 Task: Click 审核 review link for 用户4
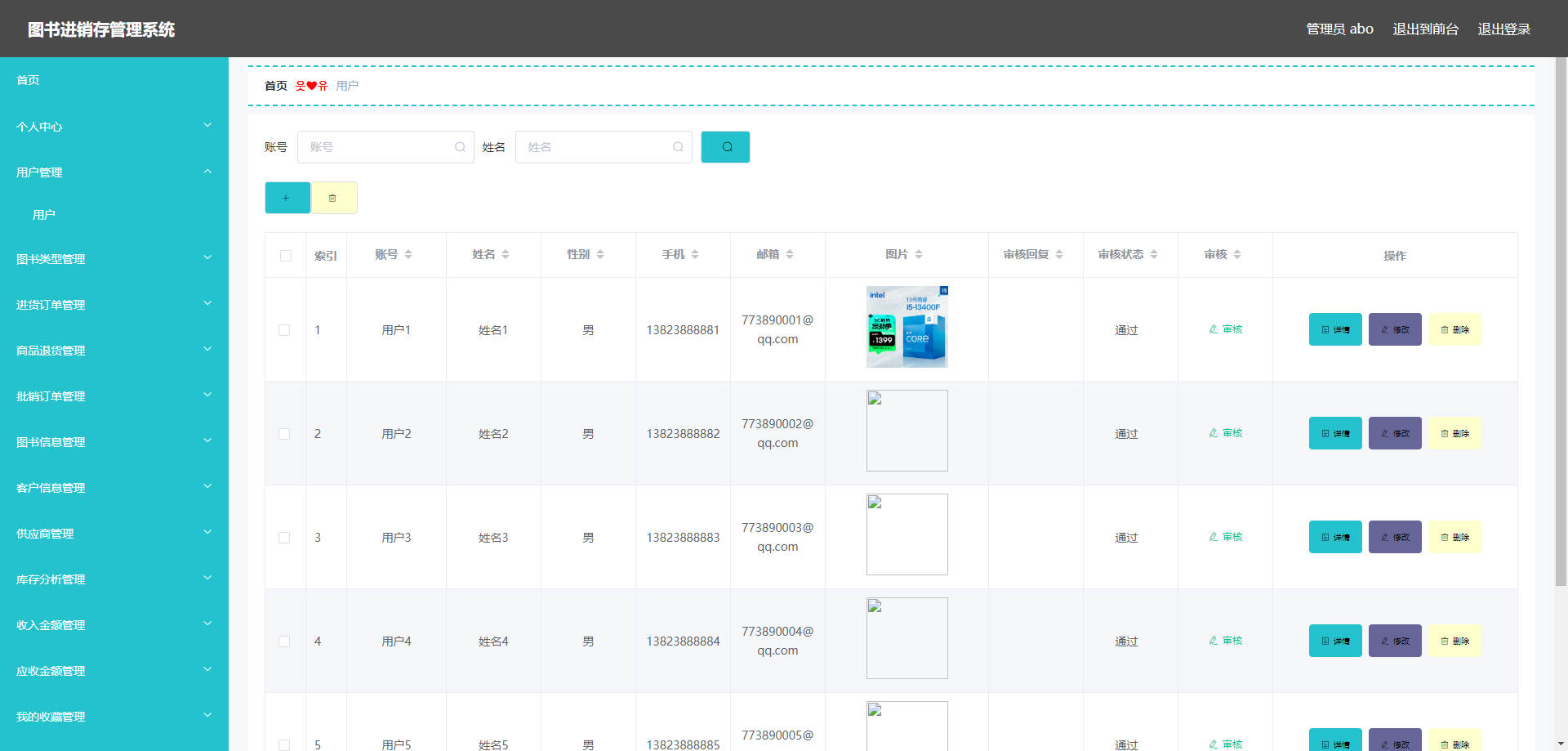[x=1226, y=641]
